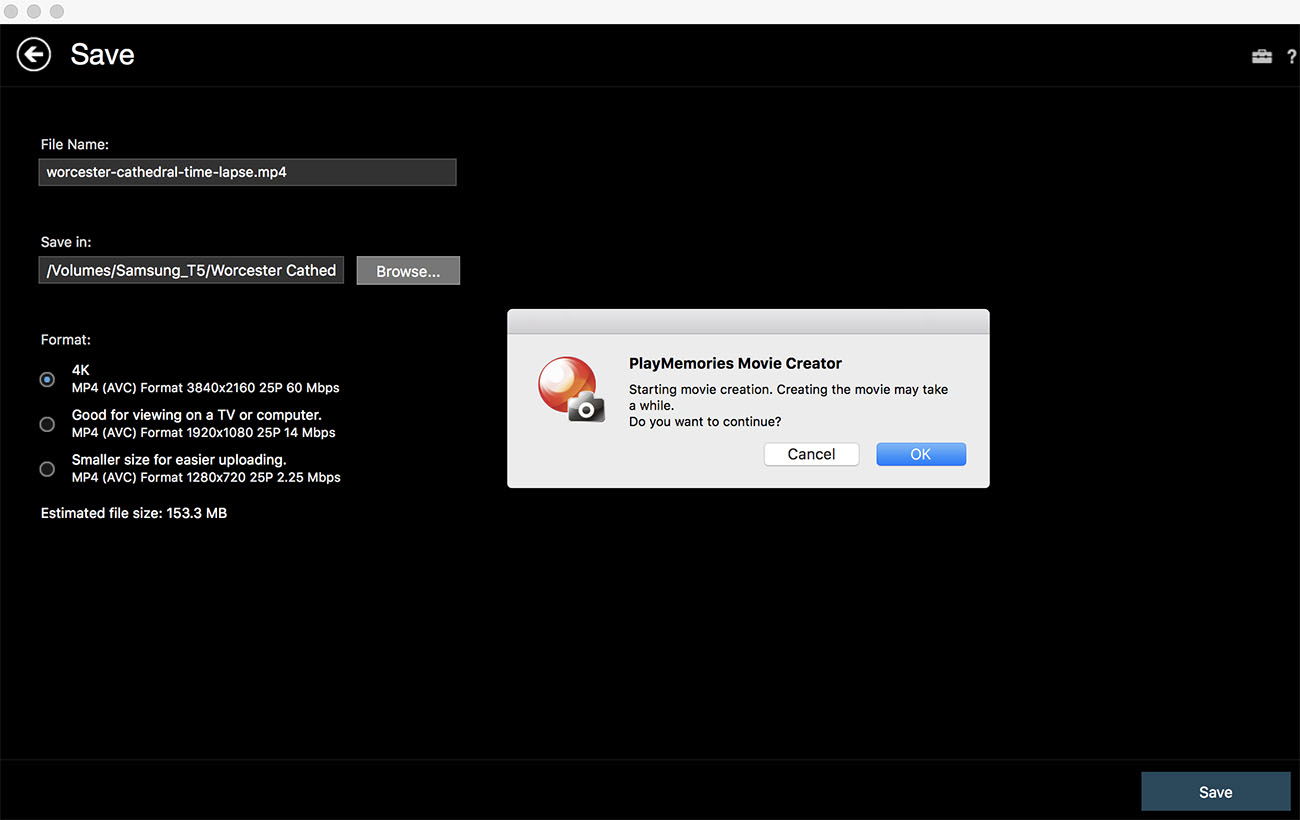1300x820 pixels.
Task: Click the 'Good for viewing on a TV or computer.' label
Action: coord(197,414)
